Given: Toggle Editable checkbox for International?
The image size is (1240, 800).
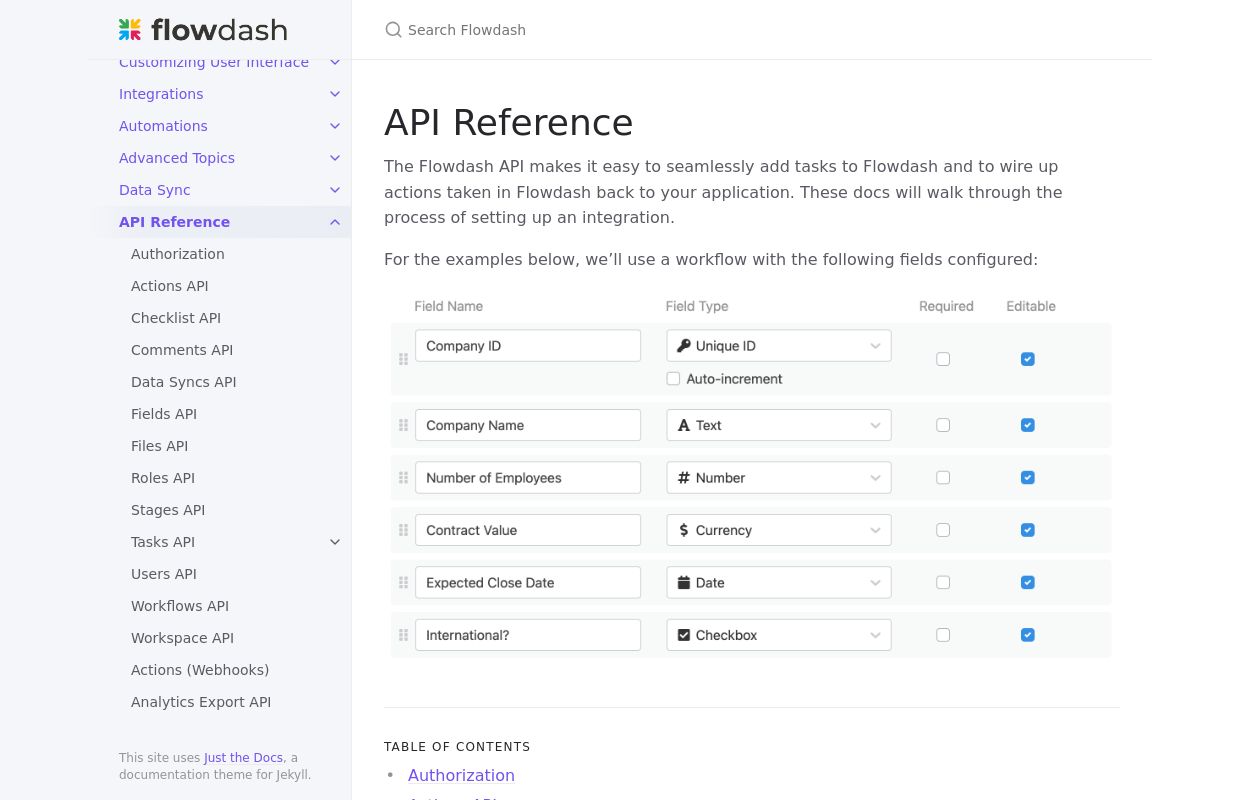Looking at the screenshot, I should [x=1028, y=635].
